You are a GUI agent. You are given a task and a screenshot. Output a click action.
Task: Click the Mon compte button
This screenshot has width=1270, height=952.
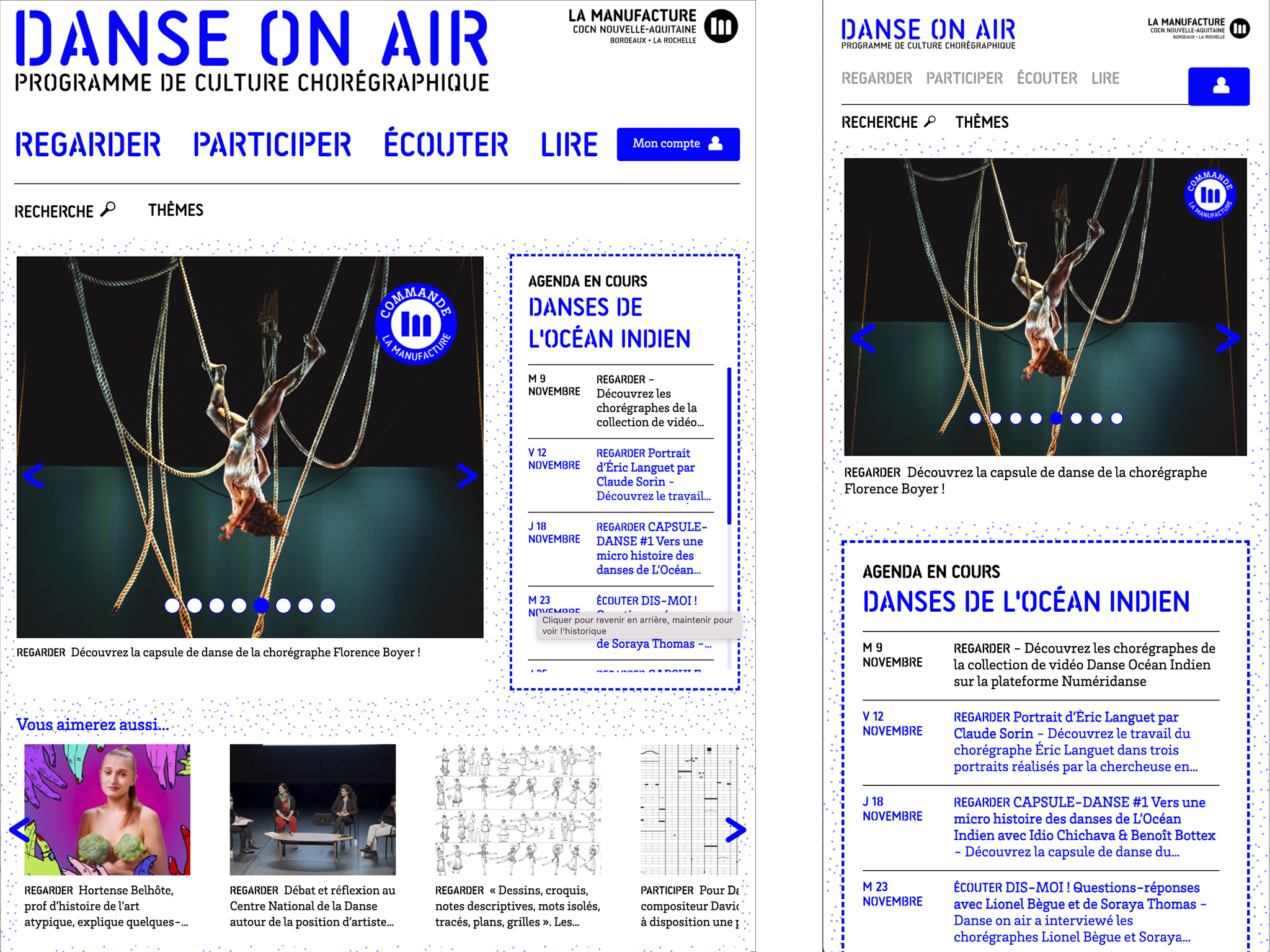click(x=678, y=144)
